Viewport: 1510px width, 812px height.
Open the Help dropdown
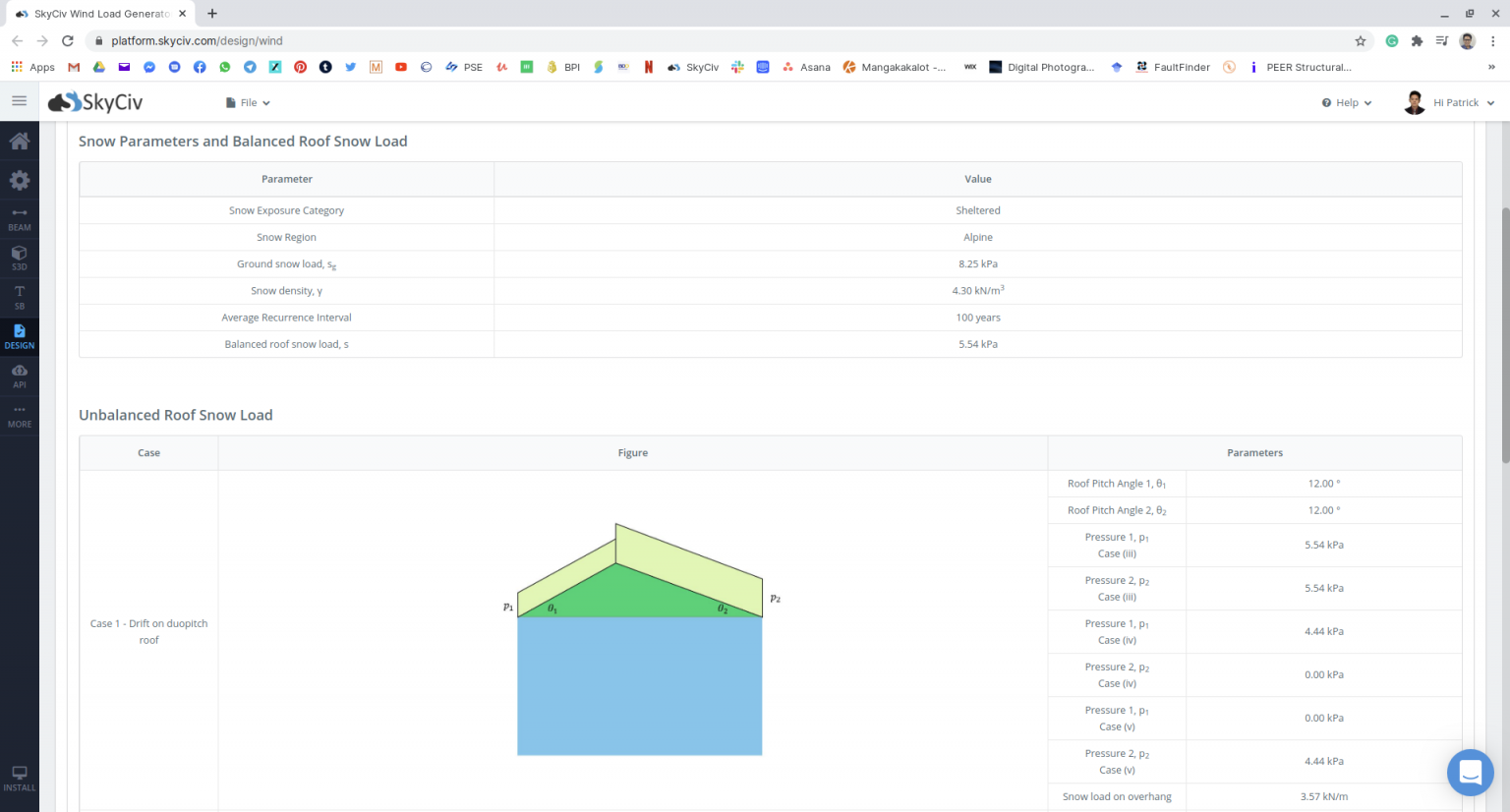(x=1346, y=103)
